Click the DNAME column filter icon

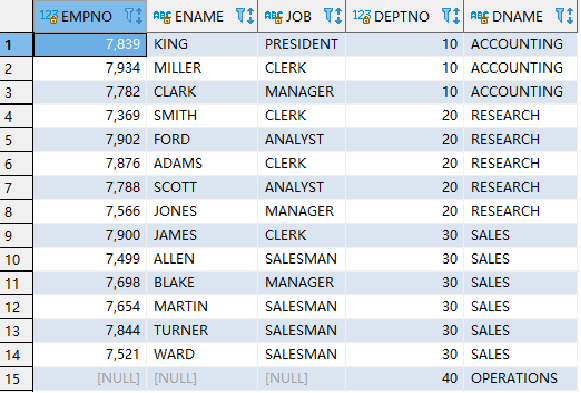561,16
